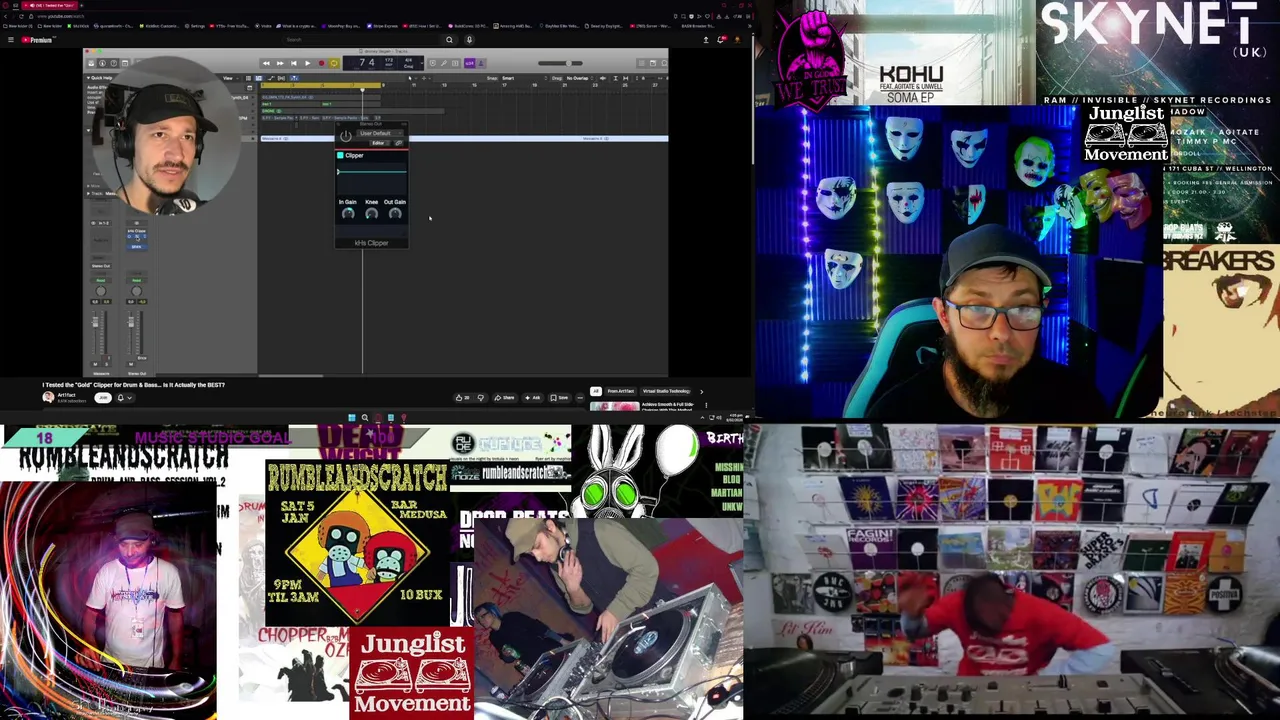
Task: Open the Windows taskbar search icon
Action: pyautogui.click(x=365, y=417)
